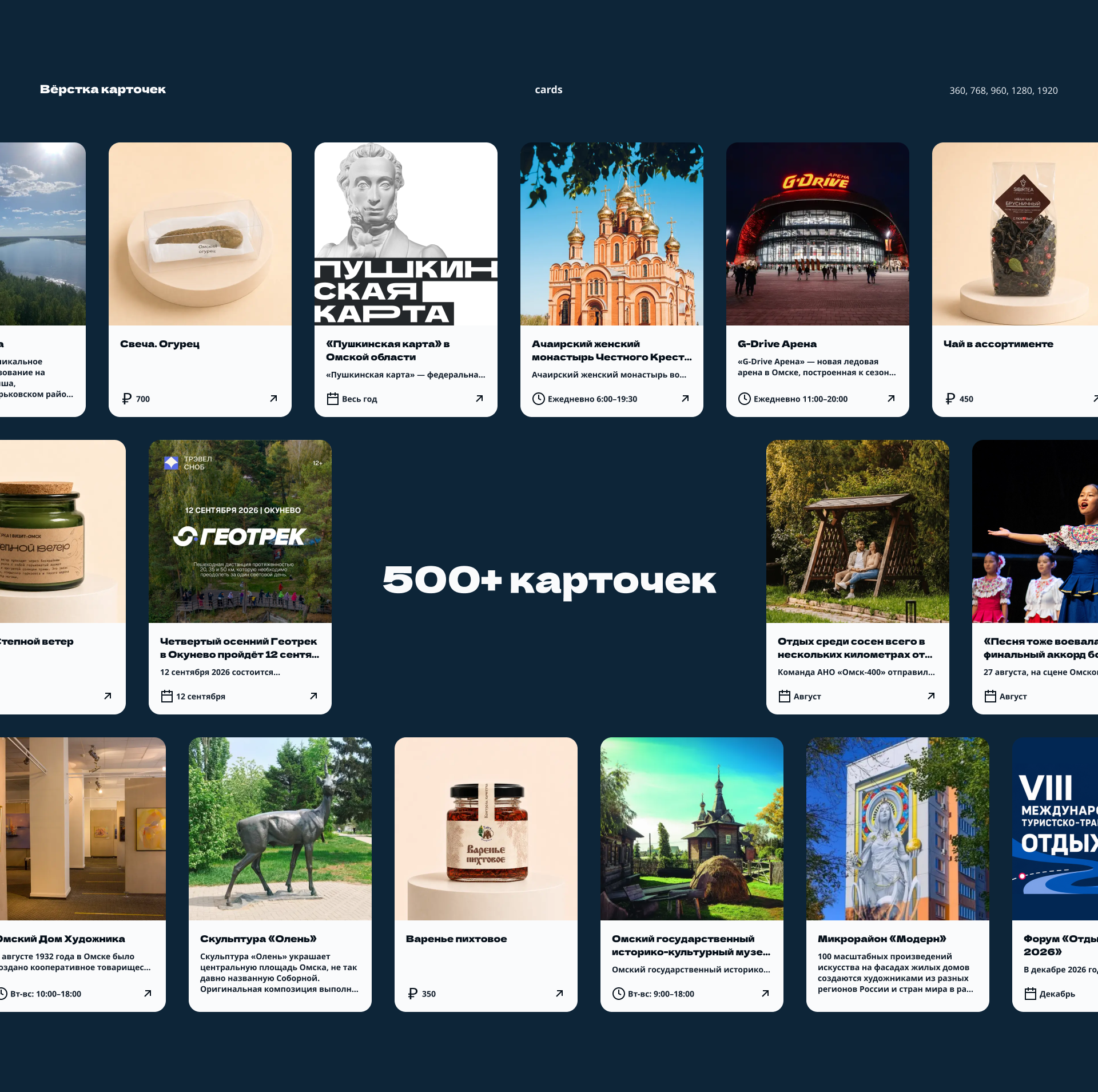The image size is (1098, 1092).
Task: Click the Август date on Отдых среди сосен card
Action: pos(807,696)
